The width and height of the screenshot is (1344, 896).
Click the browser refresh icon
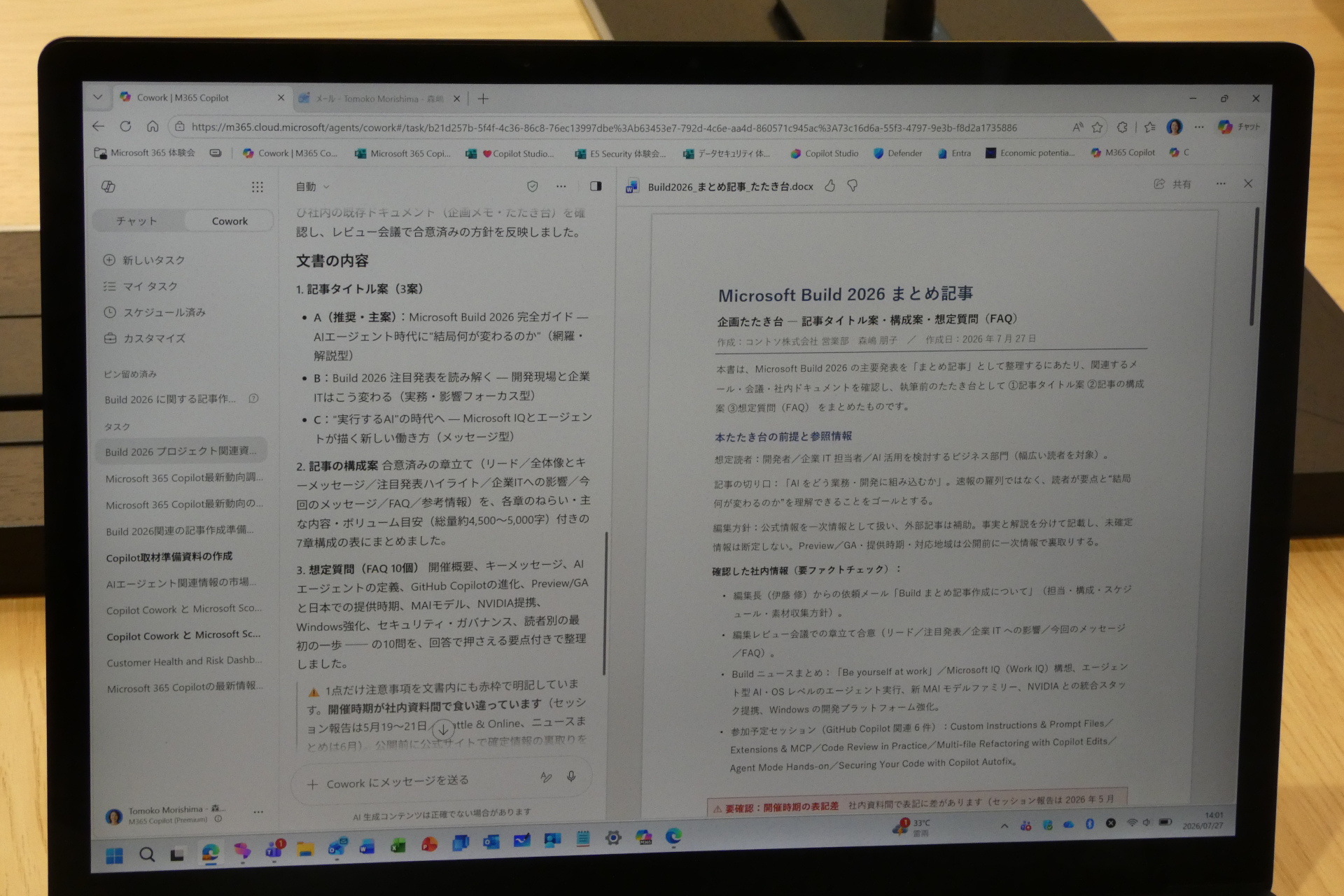(x=125, y=126)
